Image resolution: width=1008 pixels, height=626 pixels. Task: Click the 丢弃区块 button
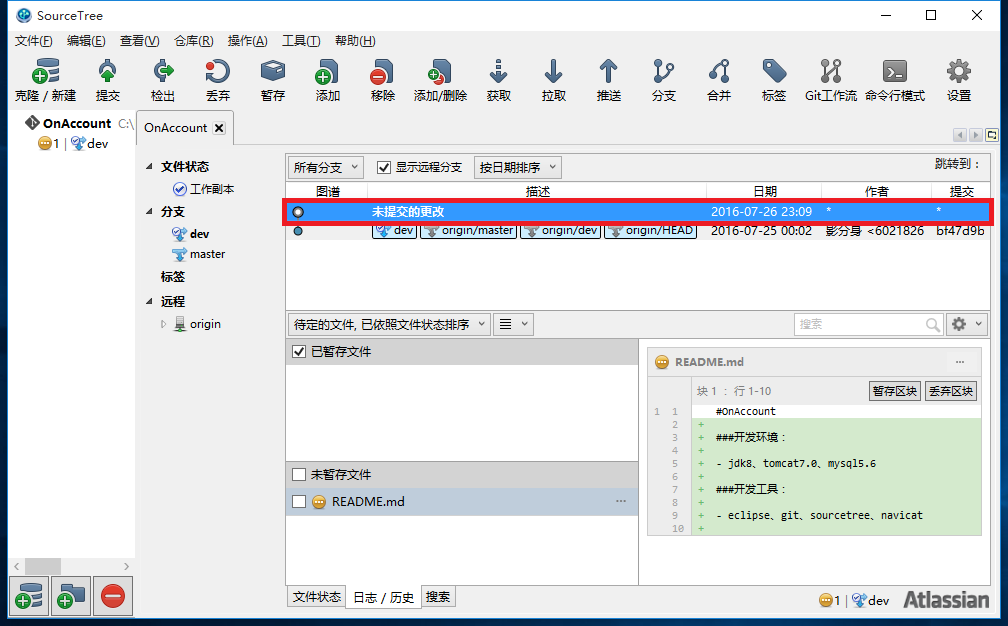pyautogui.click(x=951, y=391)
